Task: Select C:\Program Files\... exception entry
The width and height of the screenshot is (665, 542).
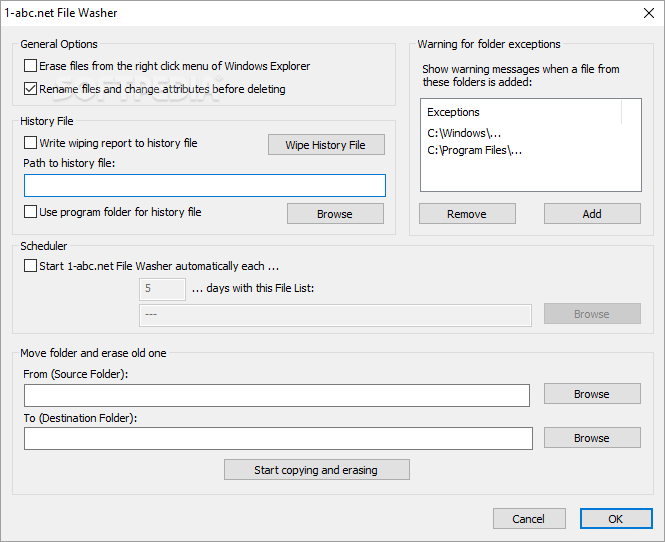Action: (x=475, y=150)
